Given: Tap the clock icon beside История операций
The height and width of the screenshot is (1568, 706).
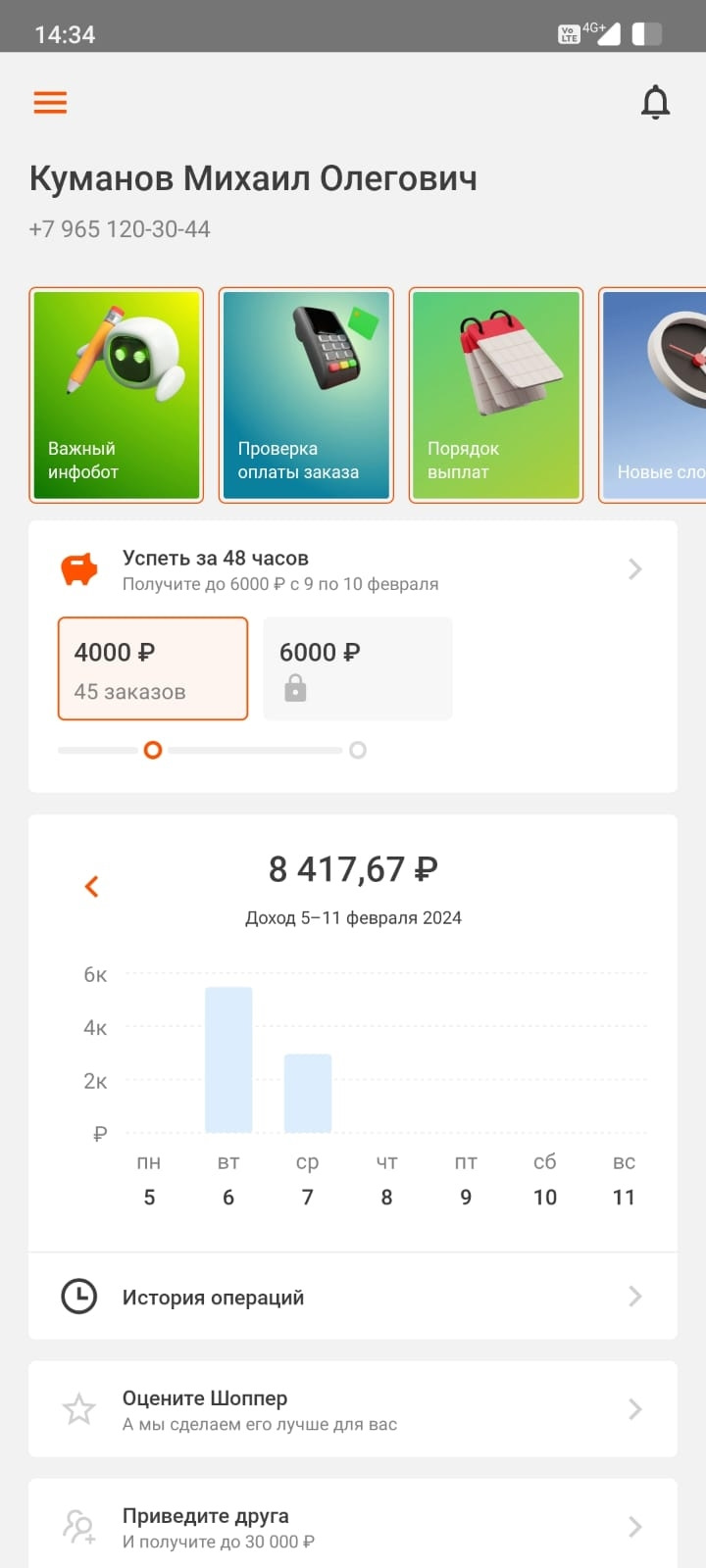Looking at the screenshot, I should pyautogui.click(x=79, y=1297).
